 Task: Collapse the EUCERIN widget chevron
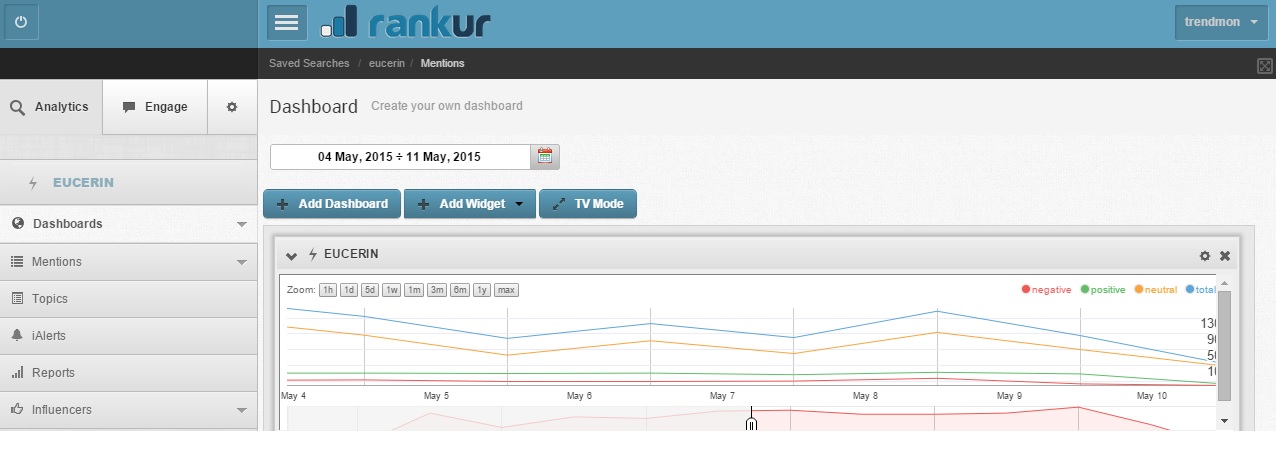(292, 255)
